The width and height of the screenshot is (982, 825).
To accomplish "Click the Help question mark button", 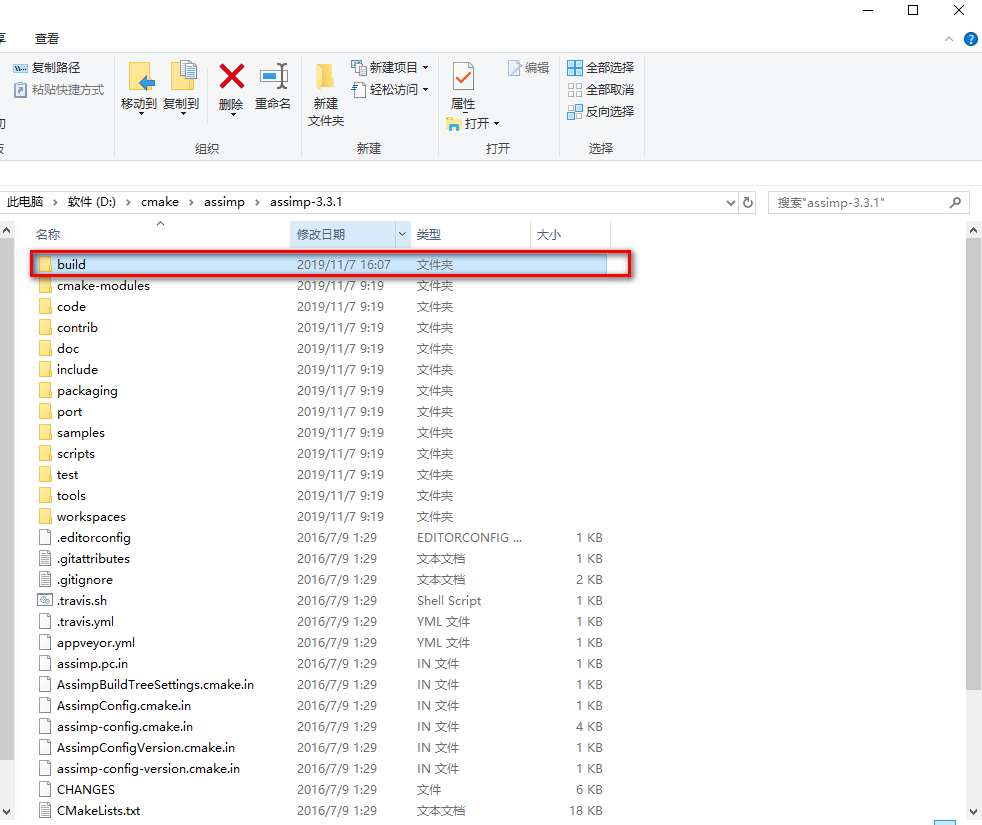I will coord(970,39).
